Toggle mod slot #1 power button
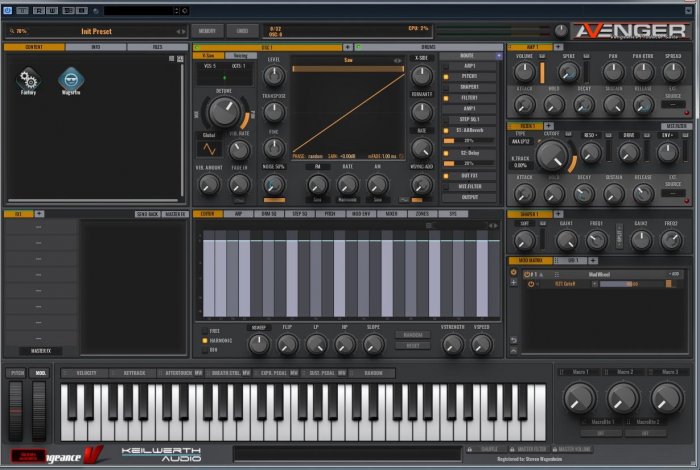Viewport: 700px width, 470px height. pyautogui.click(x=527, y=275)
